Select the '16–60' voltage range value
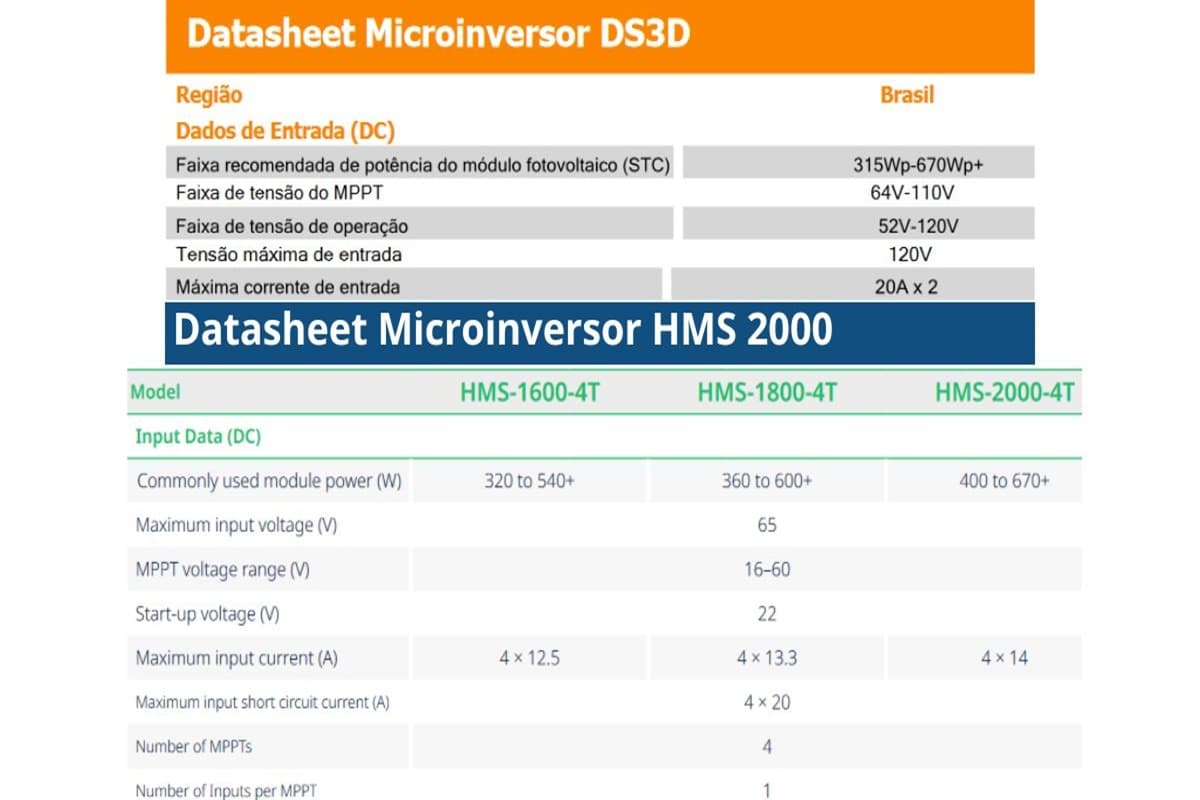This screenshot has width=1200, height=800. 767,570
